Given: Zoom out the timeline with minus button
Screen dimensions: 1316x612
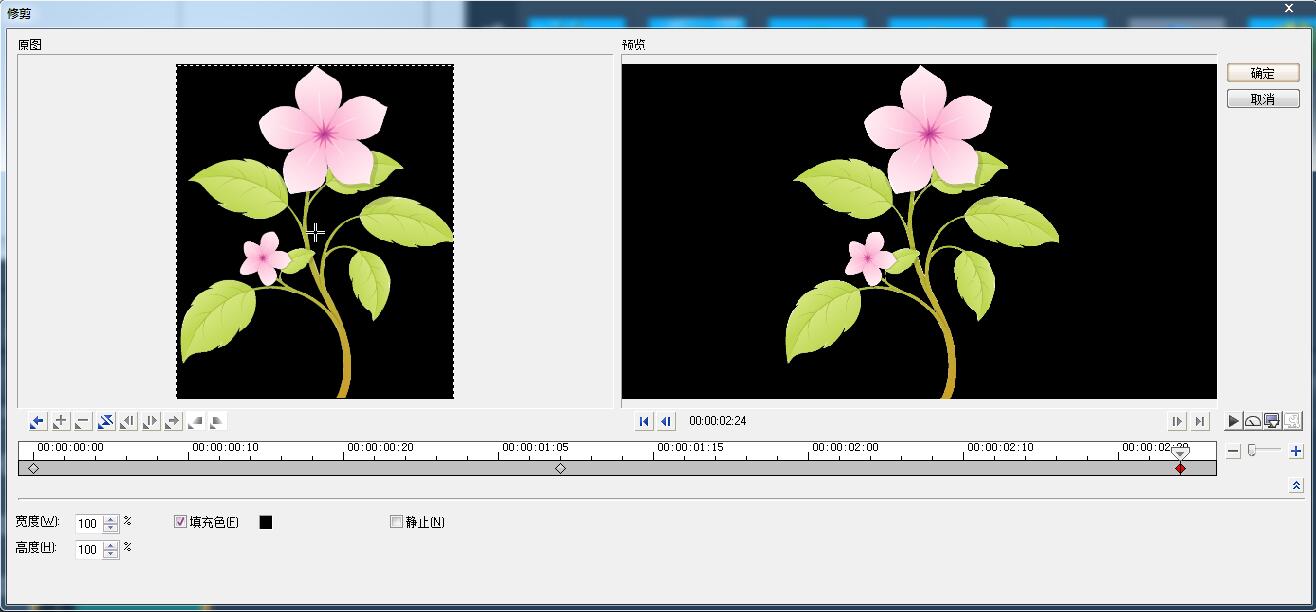Looking at the screenshot, I should (1234, 452).
